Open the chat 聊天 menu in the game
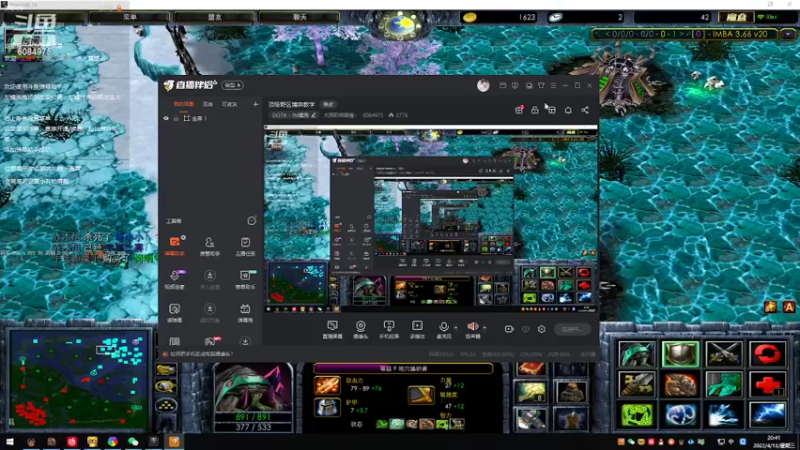The height and width of the screenshot is (450, 800). tap(299, 17)
